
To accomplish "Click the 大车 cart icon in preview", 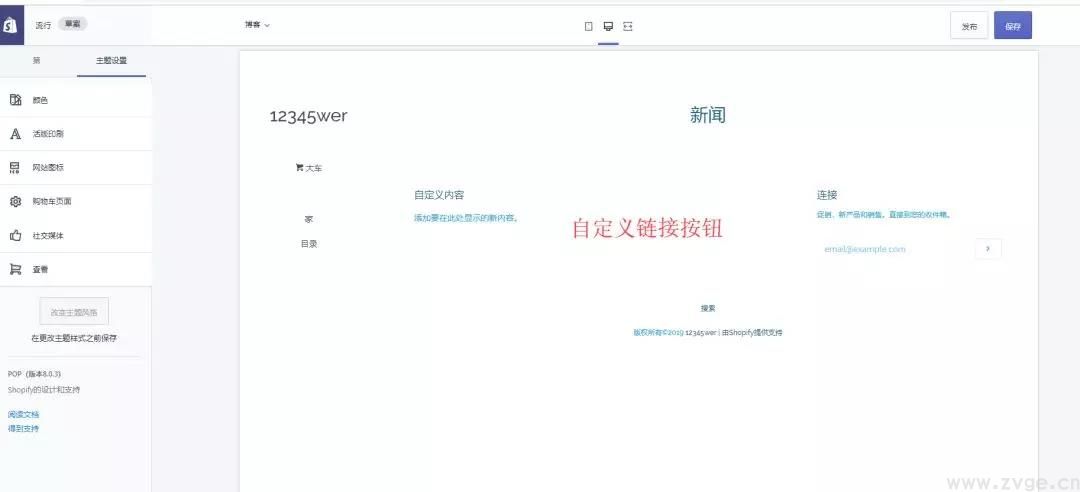I will (x=299, y=168).
